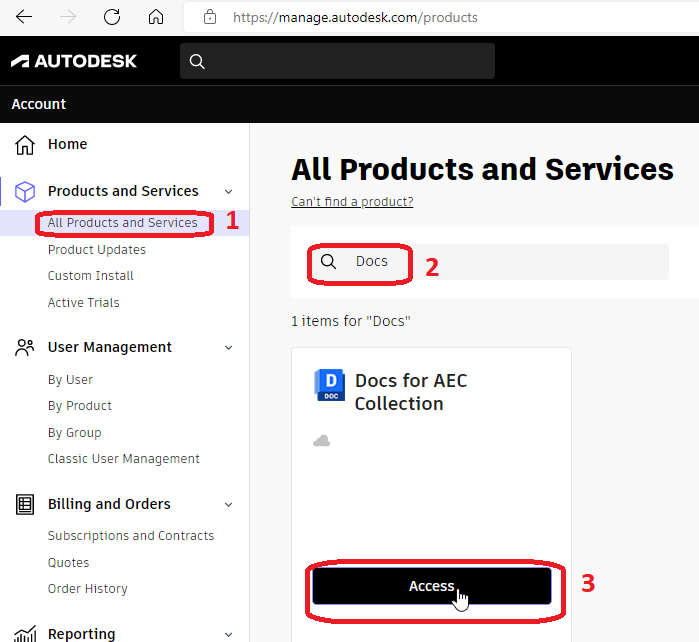Click the User Management people icon
The image size is (699, 642).
click(25, 348)
